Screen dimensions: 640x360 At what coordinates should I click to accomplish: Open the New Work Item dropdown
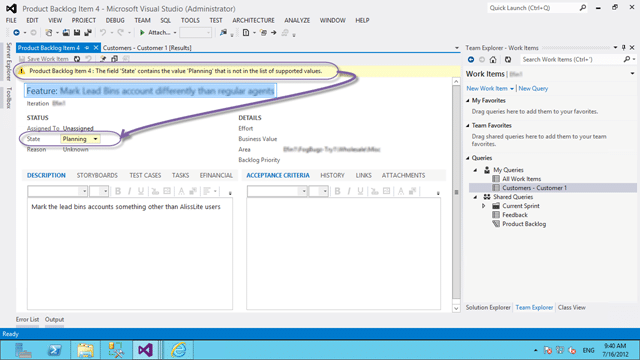coord(511,89)
